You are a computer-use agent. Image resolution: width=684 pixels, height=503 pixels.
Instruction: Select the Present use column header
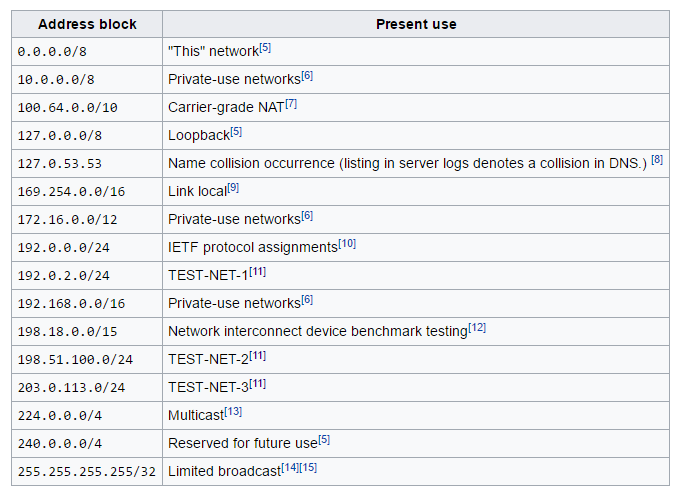(416, 24)
